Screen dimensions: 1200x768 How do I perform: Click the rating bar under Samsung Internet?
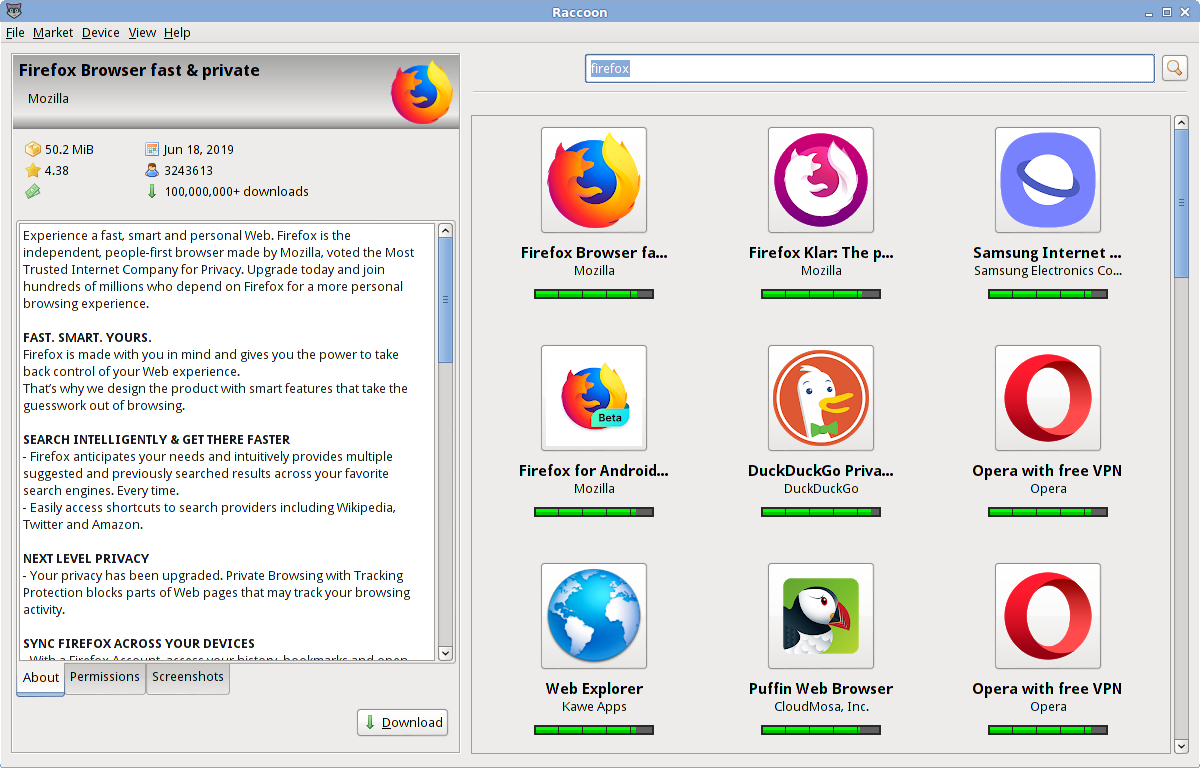(1048, 294)
